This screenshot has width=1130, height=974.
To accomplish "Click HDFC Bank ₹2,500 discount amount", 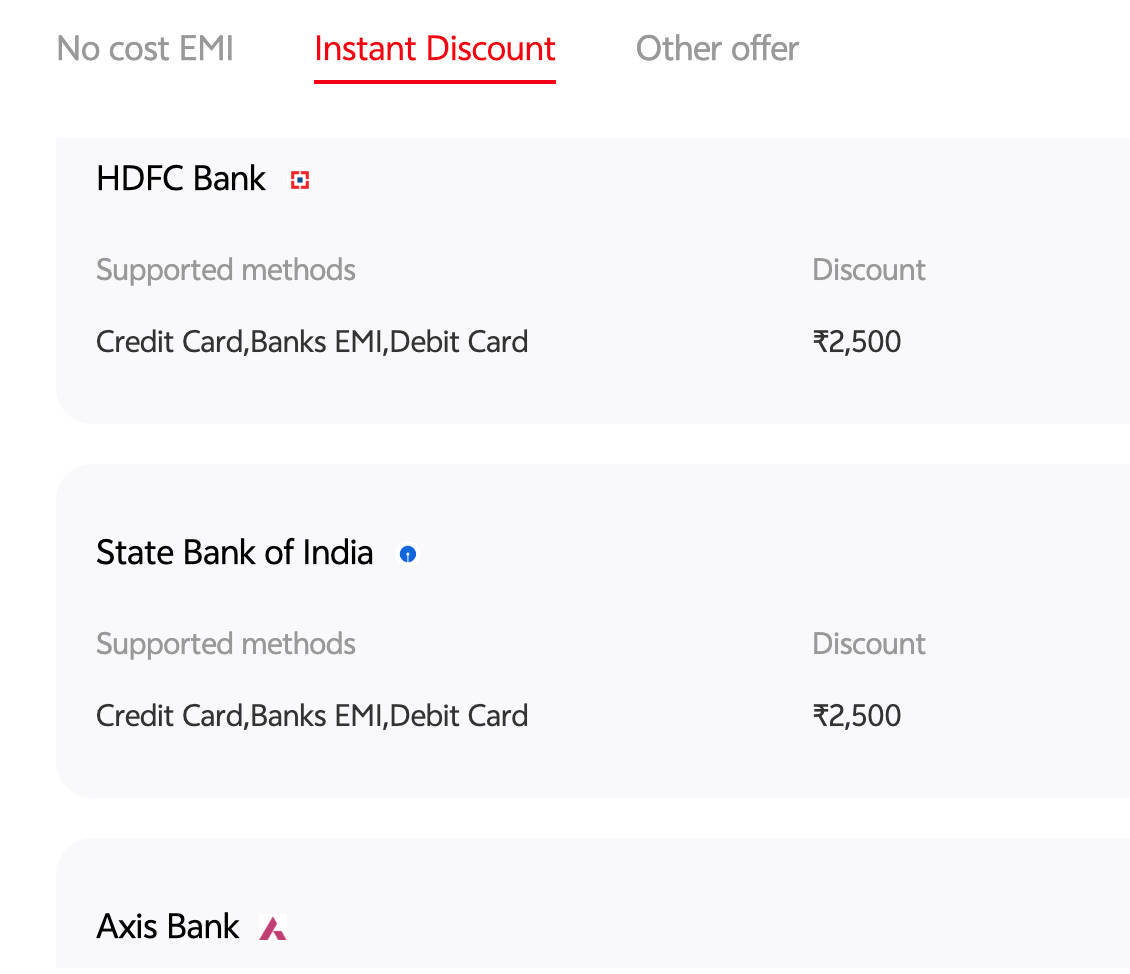I will tap(857, 341).
